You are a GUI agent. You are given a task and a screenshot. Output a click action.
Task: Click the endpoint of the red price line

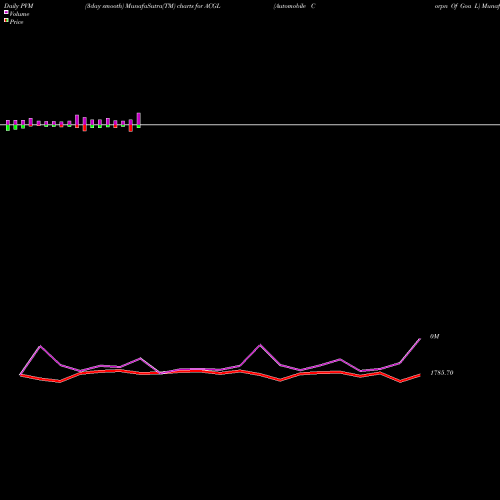pos(420,375)
